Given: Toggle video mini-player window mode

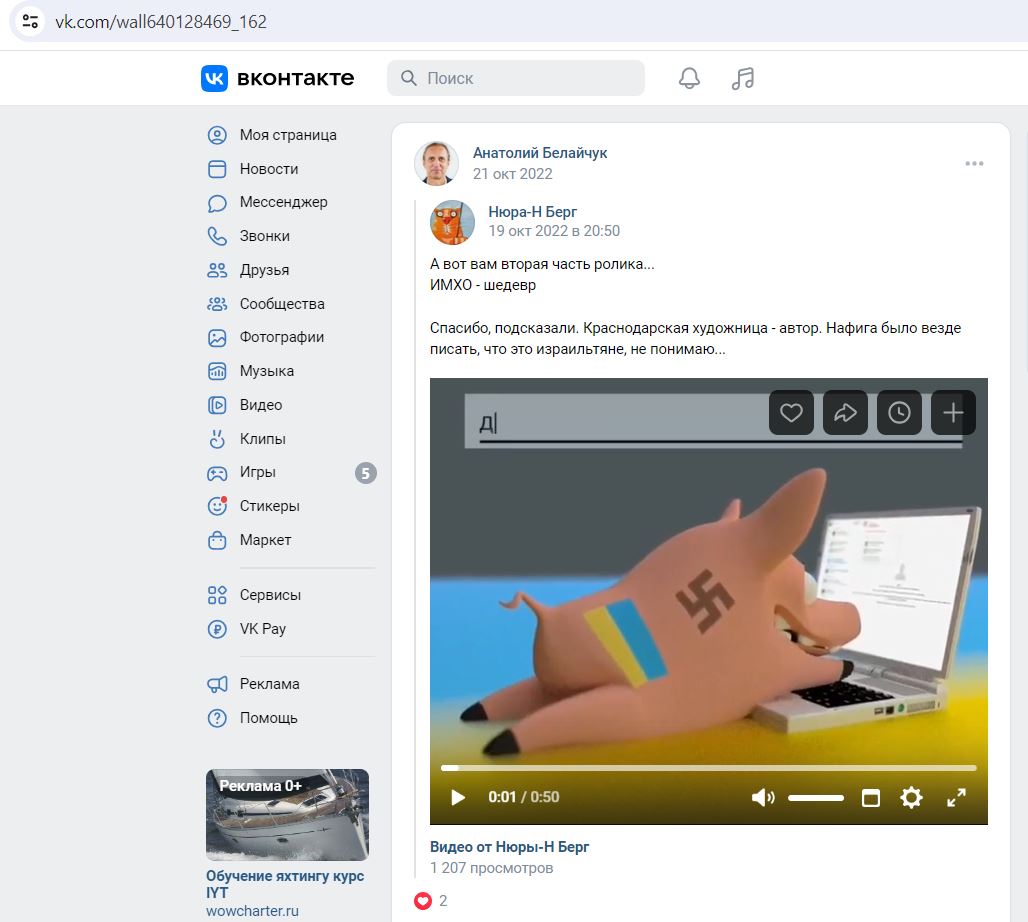Looking at the screenshot, I should click(871, 798).
